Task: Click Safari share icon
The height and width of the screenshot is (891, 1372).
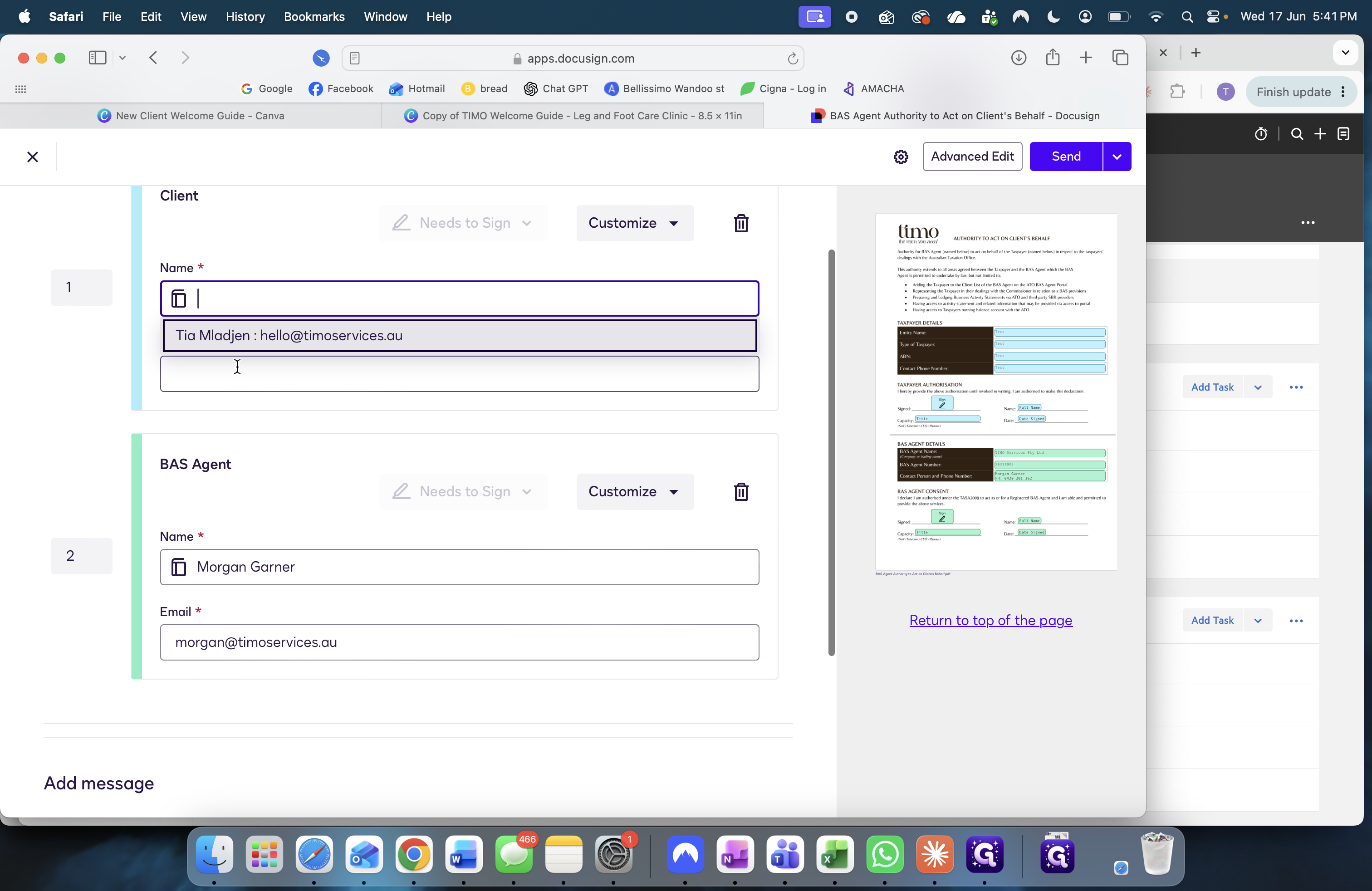Action: pyautogui.click(x=1053, y=57)
